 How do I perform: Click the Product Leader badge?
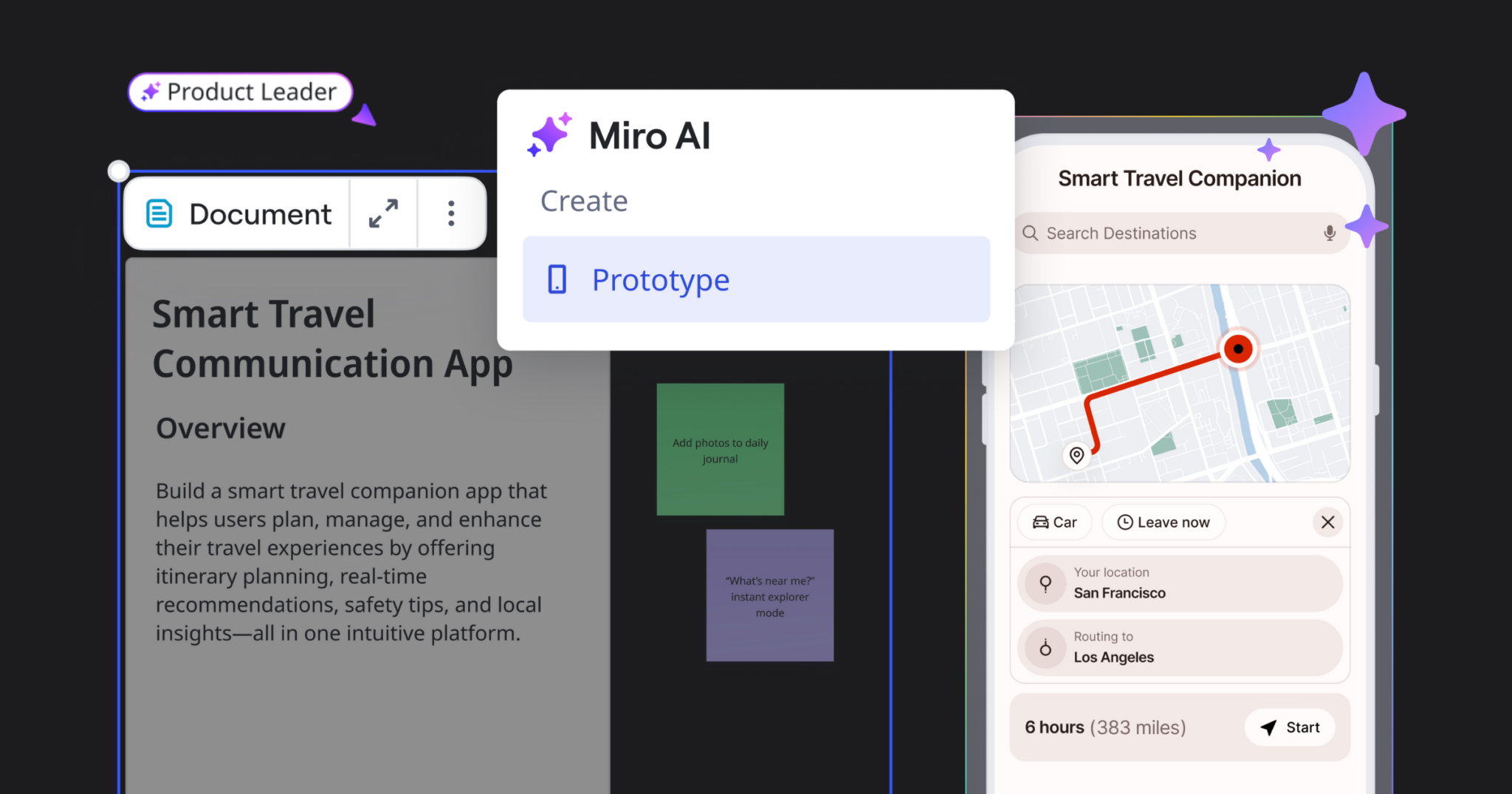click(x=239, y=92)
